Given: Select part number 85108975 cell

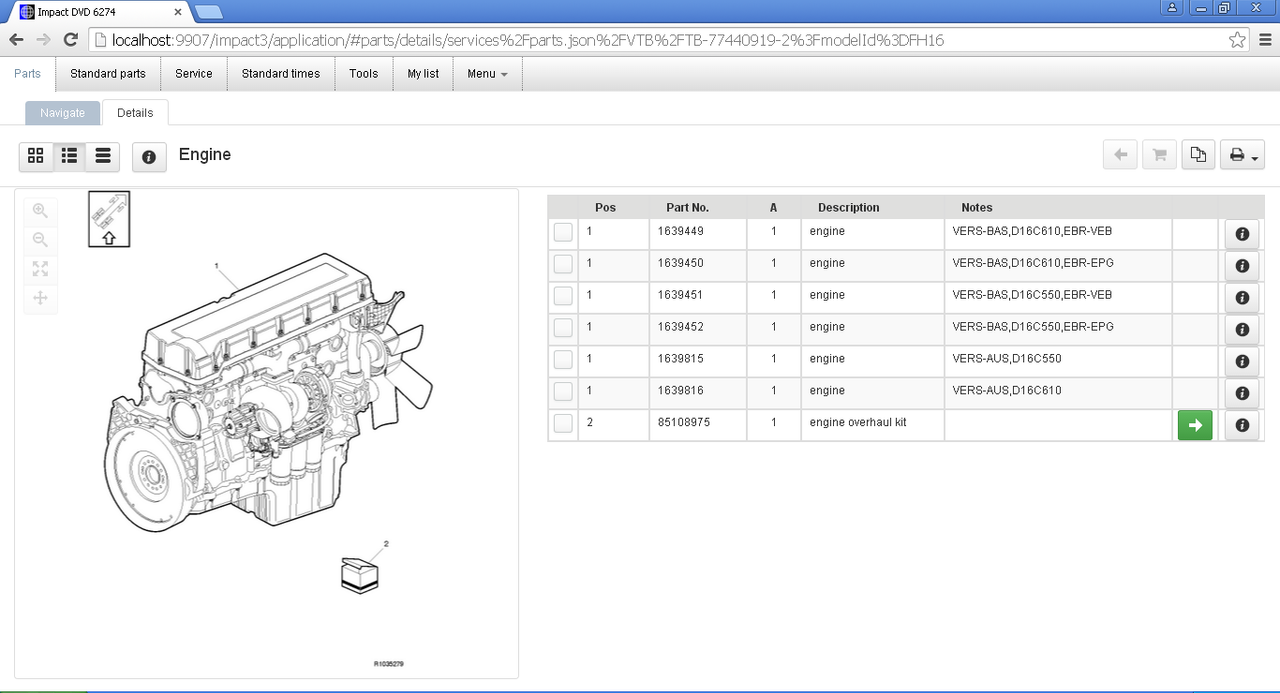Looking at the screenshot, I should [x=698, y=424].
